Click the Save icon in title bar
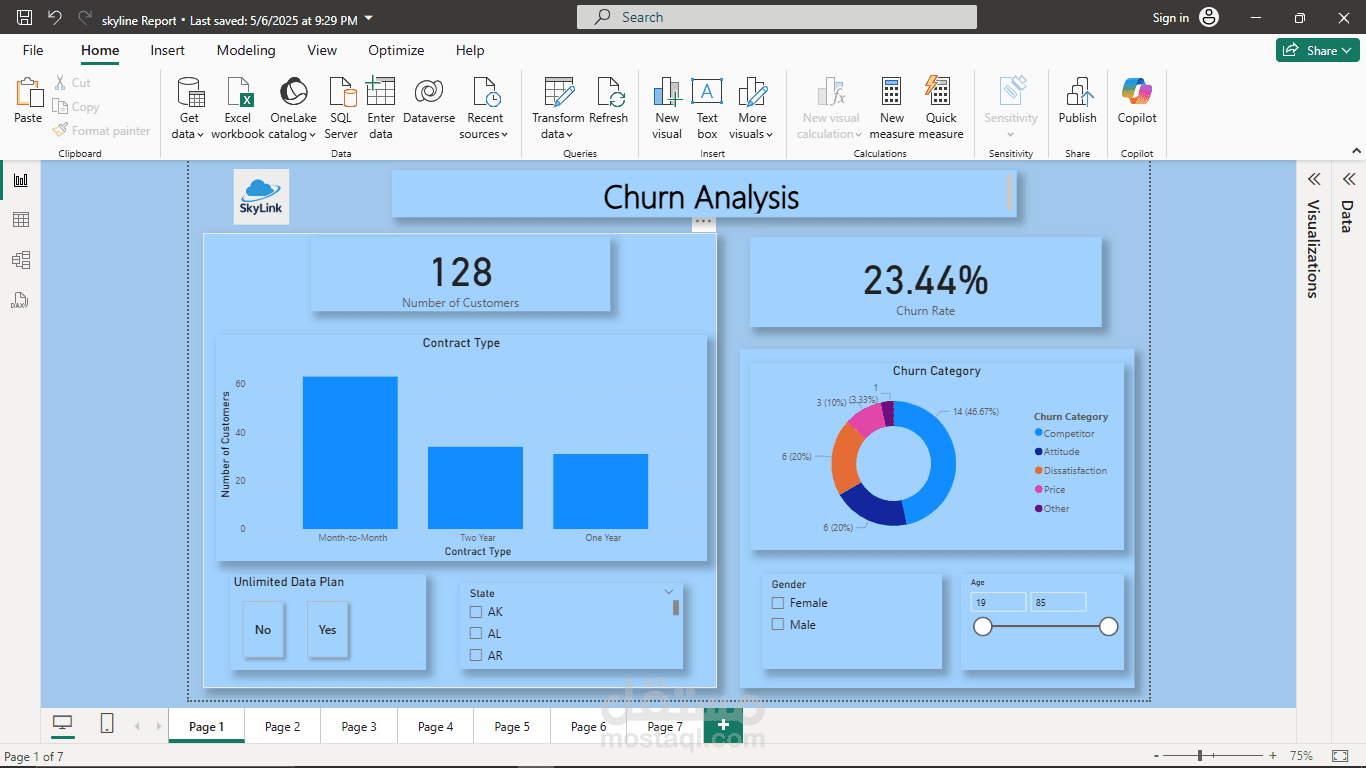Screen dimensions: 1366x768 pyautogui.click(x=25, y=18)
